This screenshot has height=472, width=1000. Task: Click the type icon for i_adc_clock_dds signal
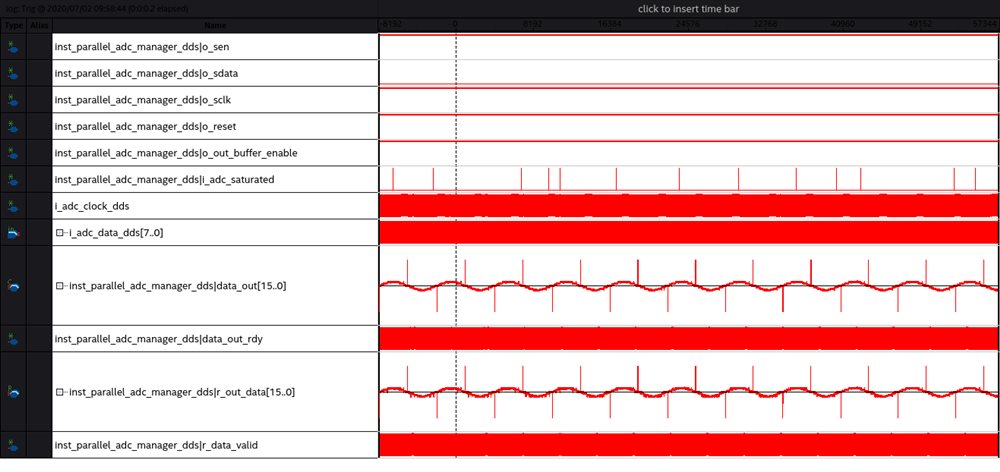click(x=13, y=206)
